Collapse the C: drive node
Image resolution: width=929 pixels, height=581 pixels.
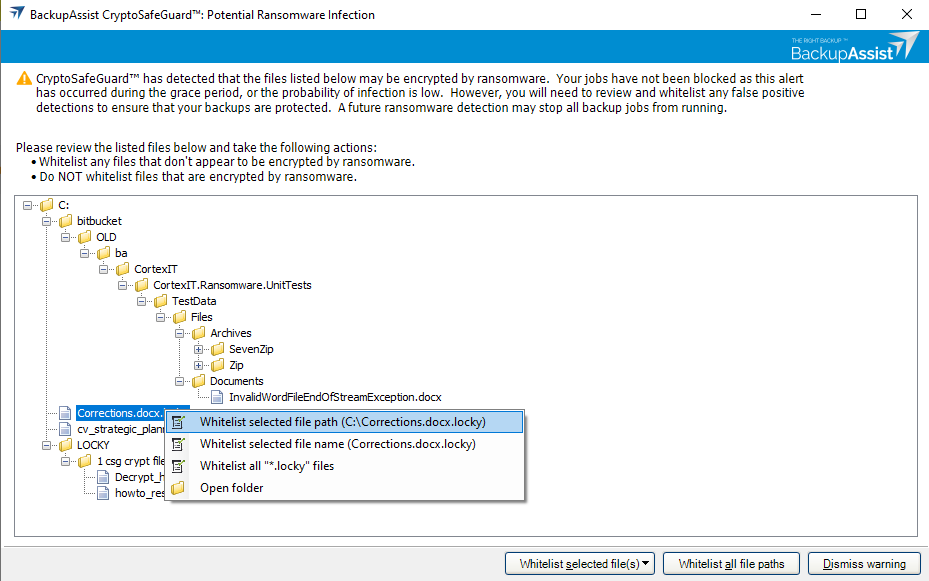27,206
